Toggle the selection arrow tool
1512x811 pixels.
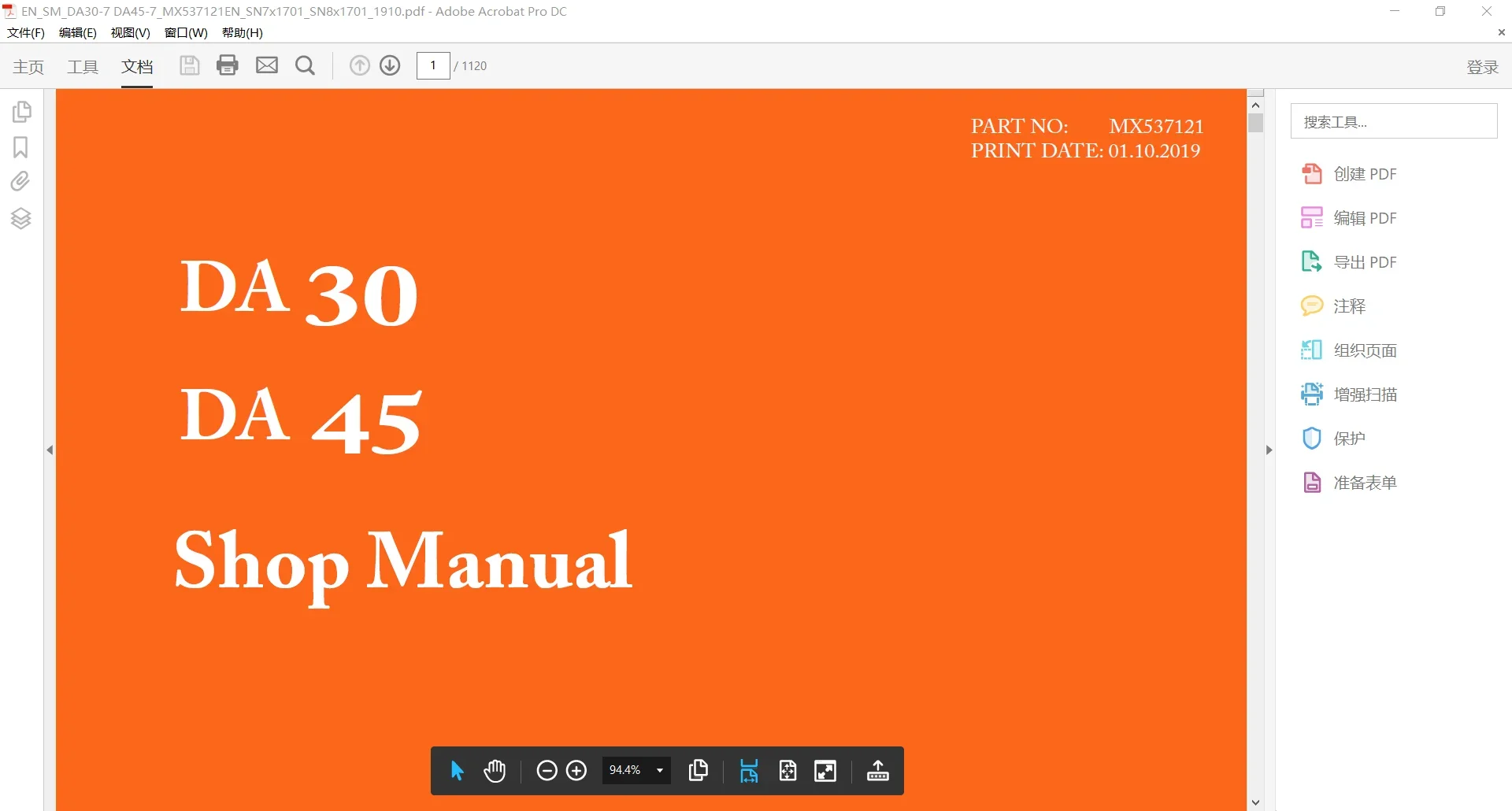click(457, 771)
